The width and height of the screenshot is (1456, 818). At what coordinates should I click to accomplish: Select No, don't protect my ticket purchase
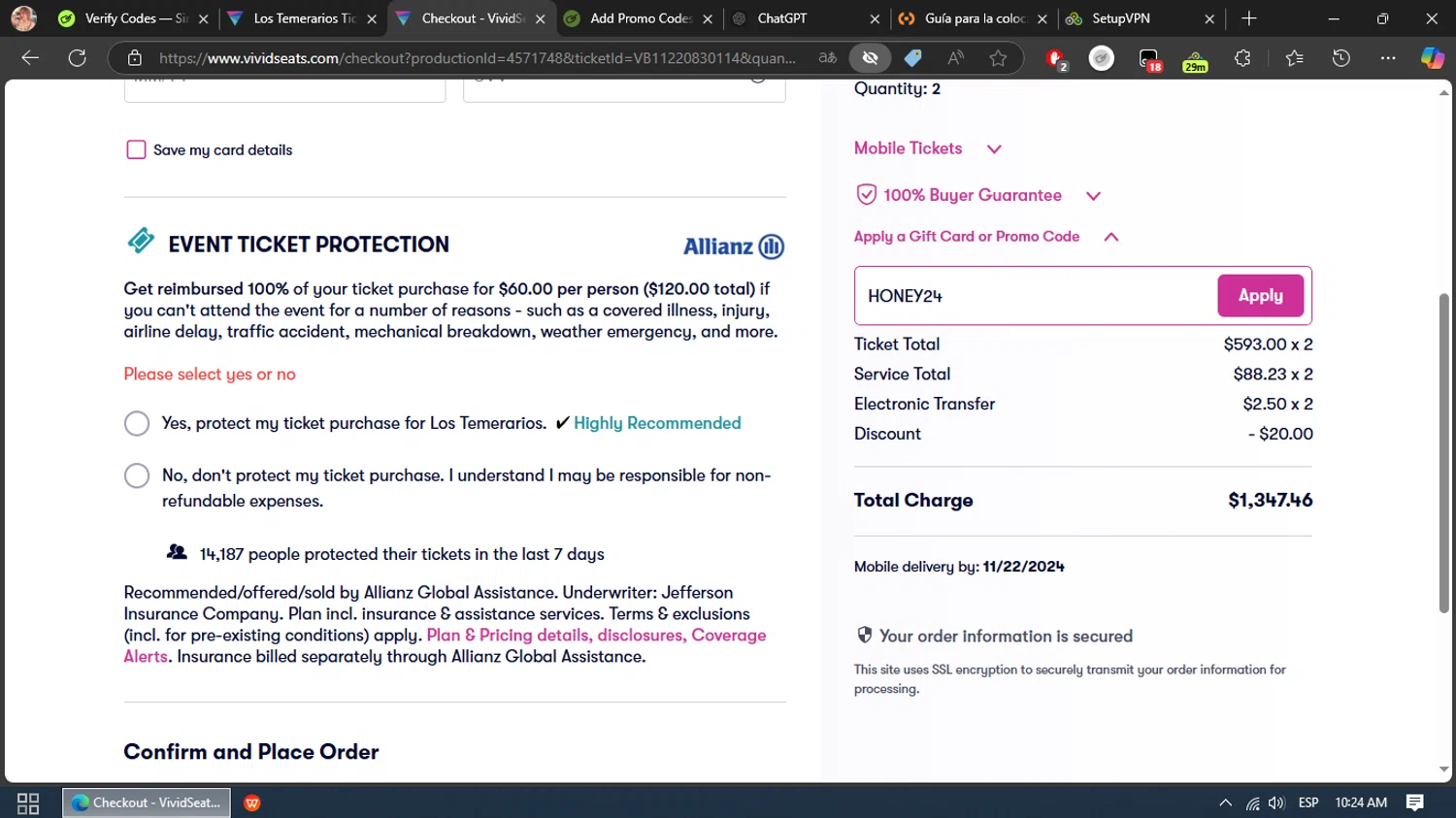[137, 475]
